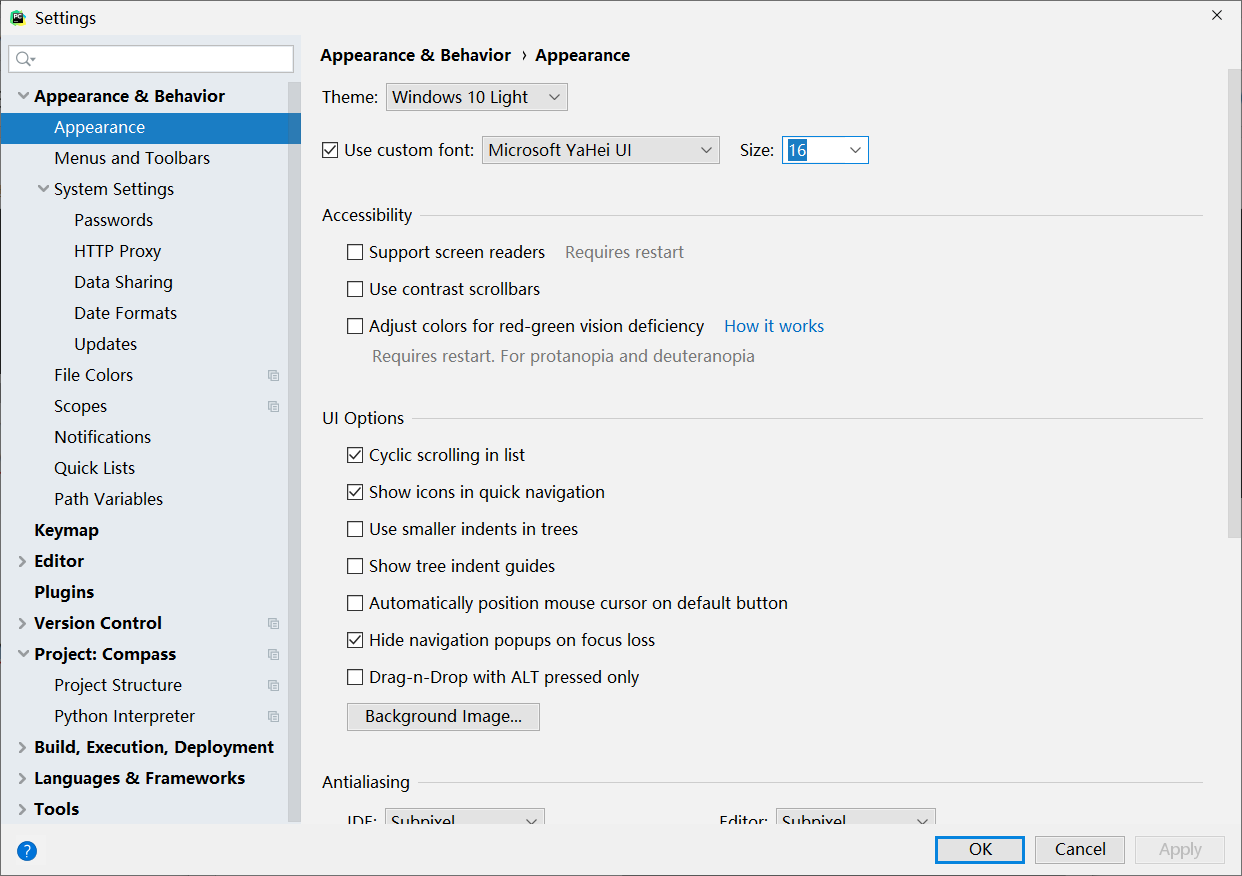Collapse the System Settings tree node
The height and width of the screenshot is (876, 1242).
[x=43, y=189]
